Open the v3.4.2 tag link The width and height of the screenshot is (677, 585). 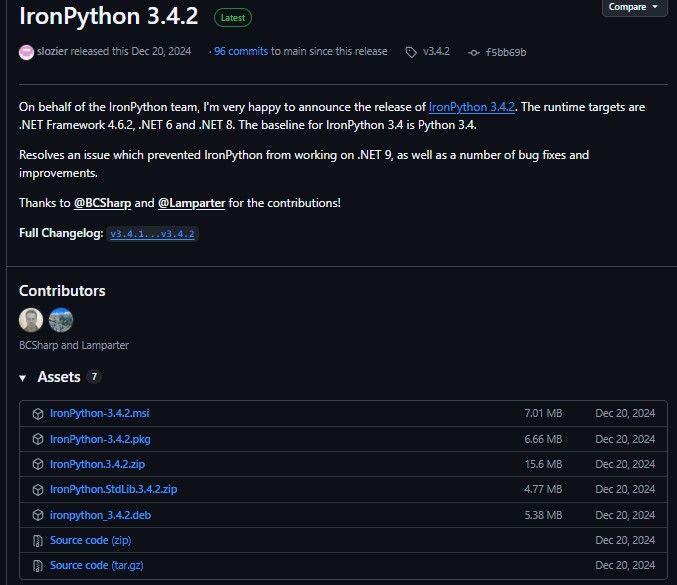tap(436, 51)
